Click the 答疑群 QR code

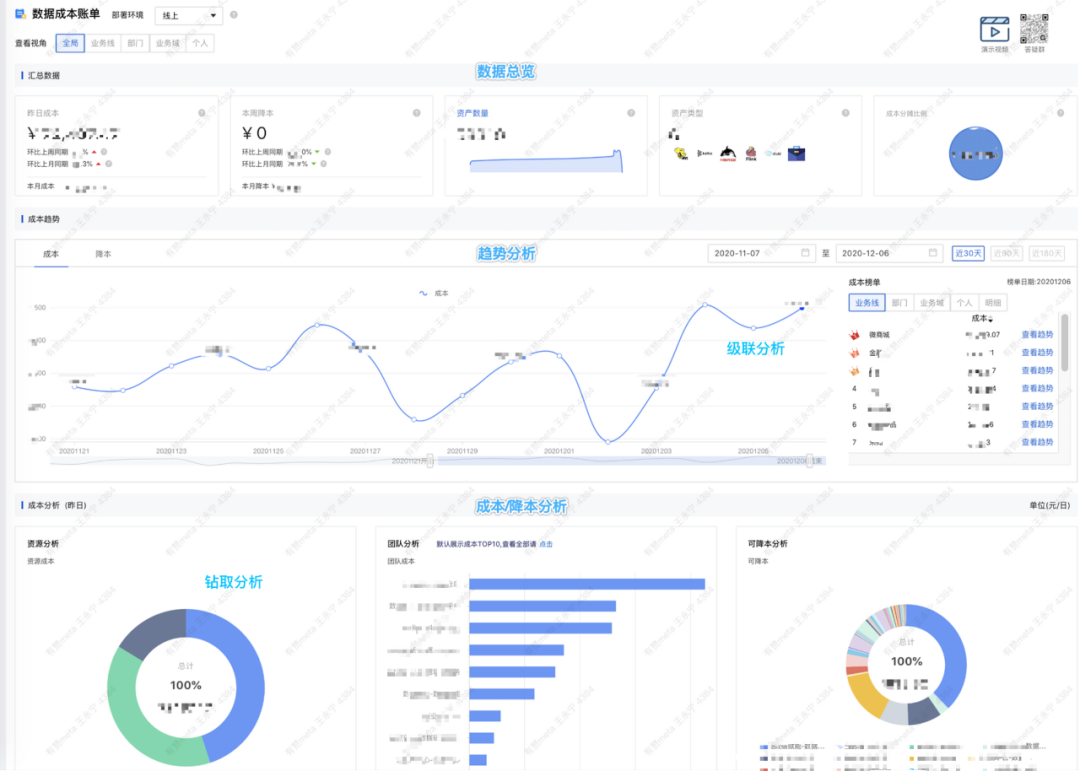pyautogui.click(x=1034, y=28)
